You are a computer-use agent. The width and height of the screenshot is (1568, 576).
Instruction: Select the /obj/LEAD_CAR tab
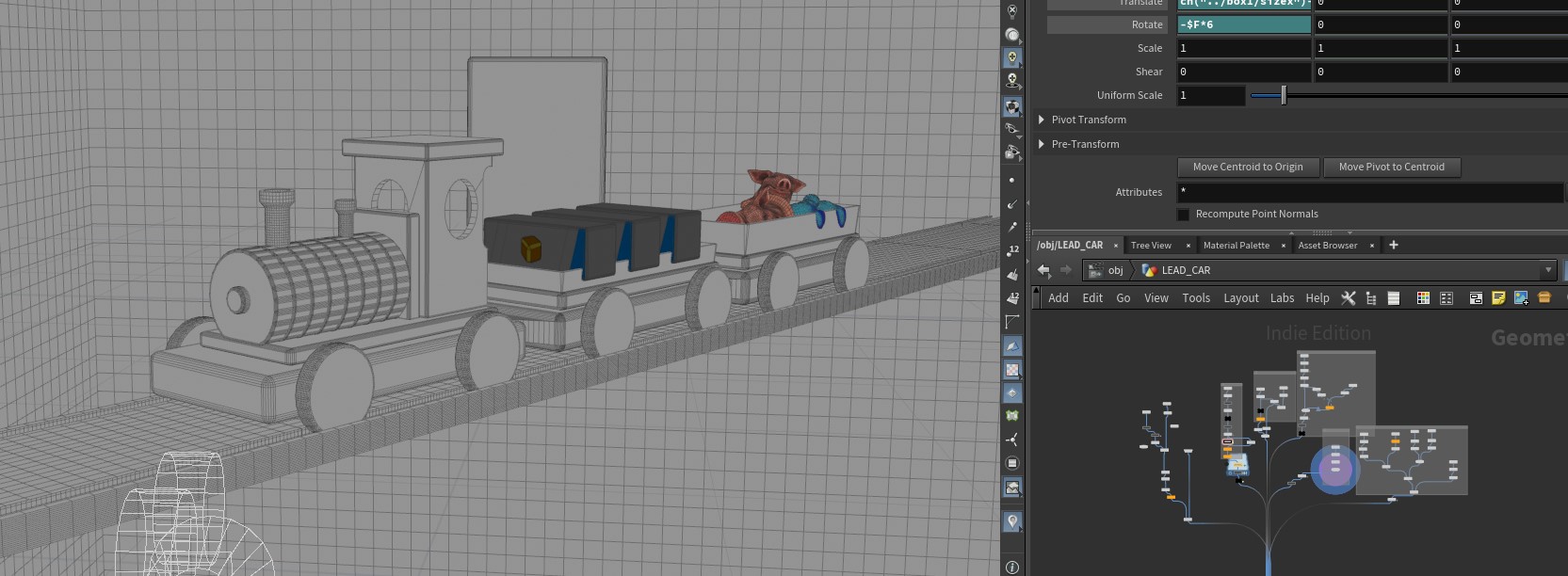1070,246
